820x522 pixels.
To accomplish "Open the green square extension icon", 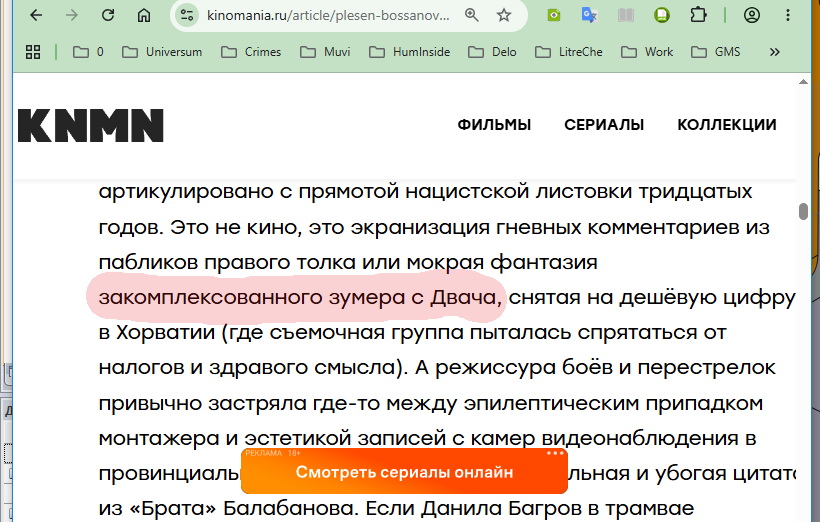I will click(x=554, y=15).
